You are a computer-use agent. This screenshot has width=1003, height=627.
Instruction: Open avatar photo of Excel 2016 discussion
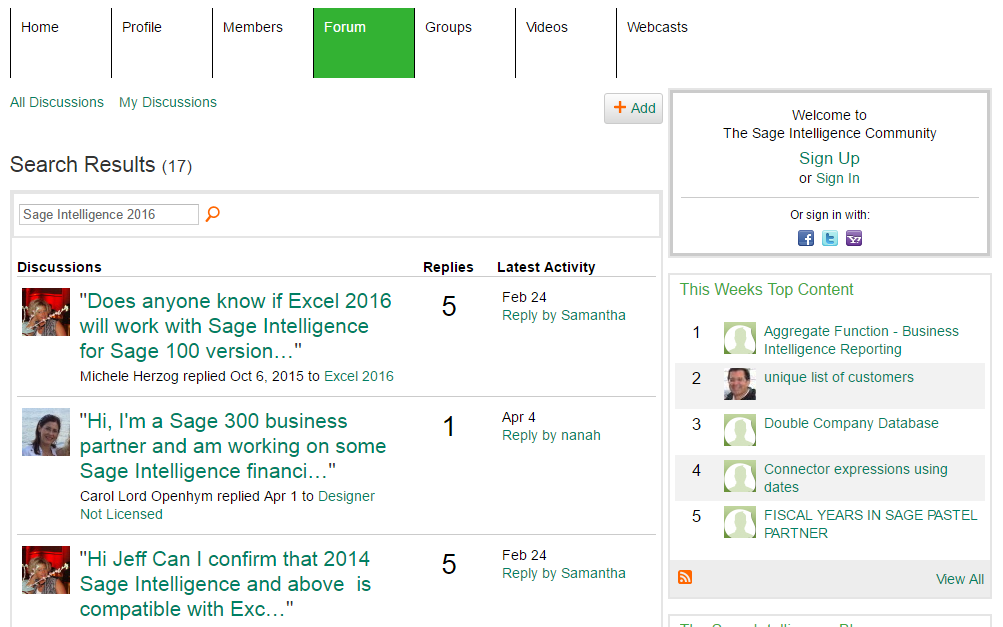(46, 312)
